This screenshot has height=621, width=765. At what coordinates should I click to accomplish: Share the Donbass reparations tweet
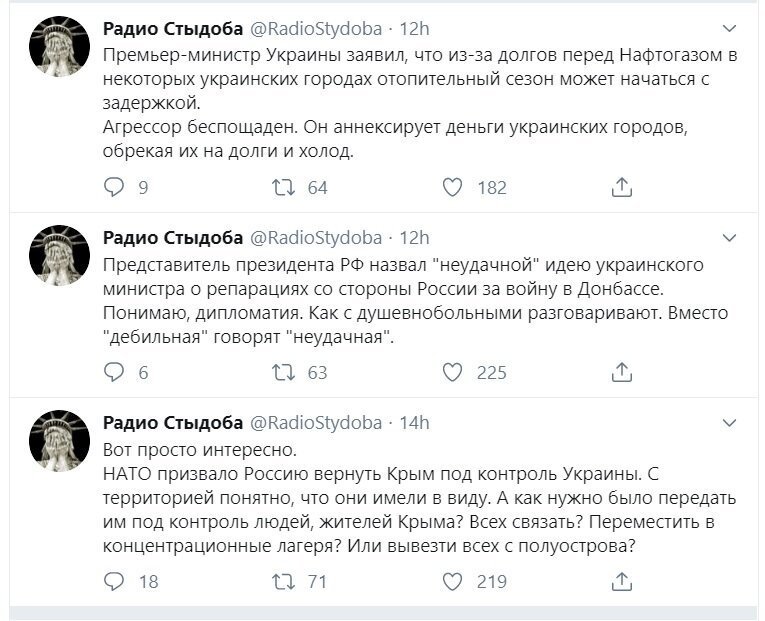click(622, 372)
